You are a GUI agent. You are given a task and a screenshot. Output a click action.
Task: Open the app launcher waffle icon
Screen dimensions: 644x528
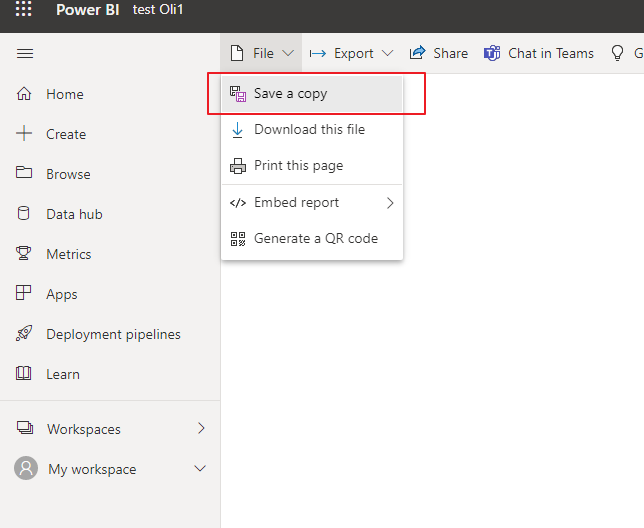tap(23, 9)
